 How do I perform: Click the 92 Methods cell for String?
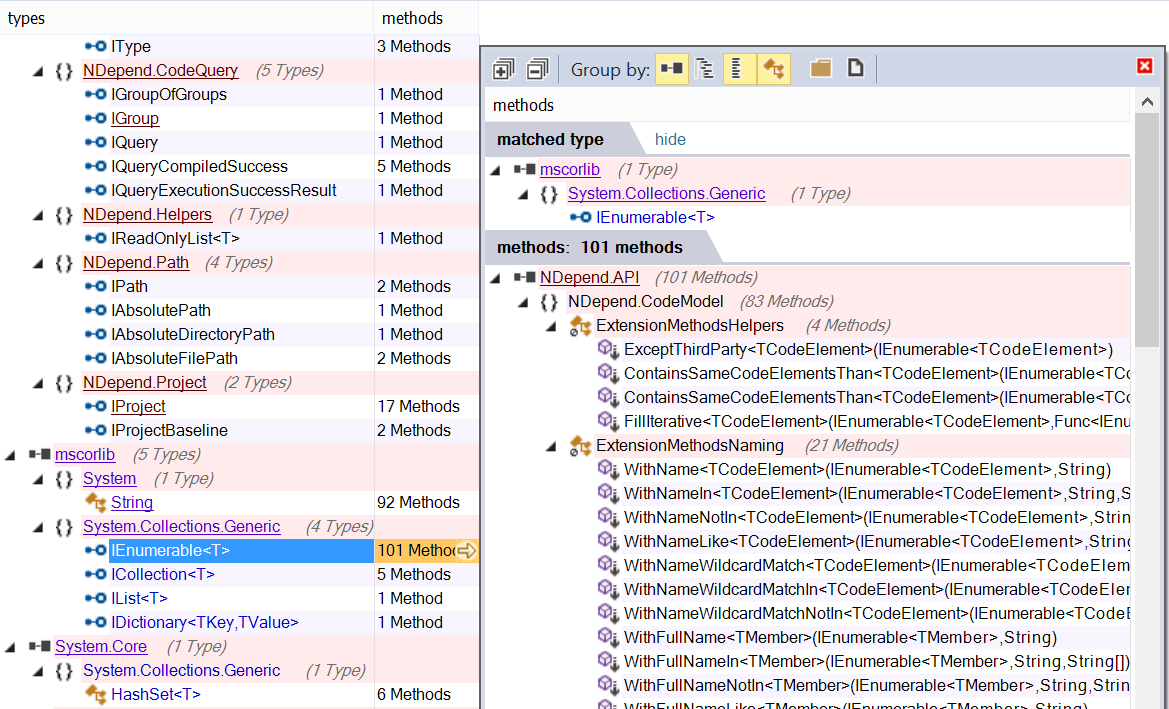(426, 502)
